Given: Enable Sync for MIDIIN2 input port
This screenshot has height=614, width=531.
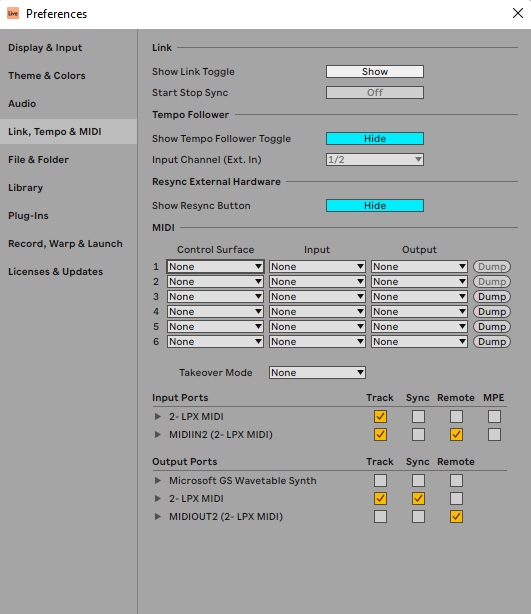Looking at the screenshot, I should (x=418, y=435).
